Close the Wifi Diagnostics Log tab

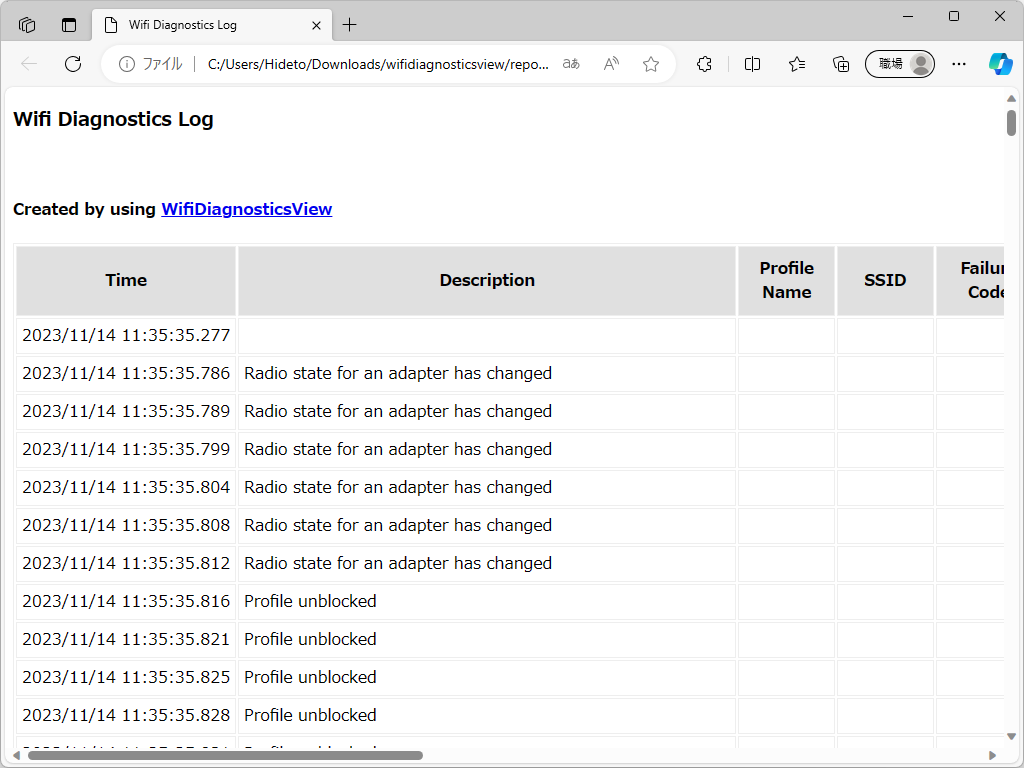[x=317, y=25]
